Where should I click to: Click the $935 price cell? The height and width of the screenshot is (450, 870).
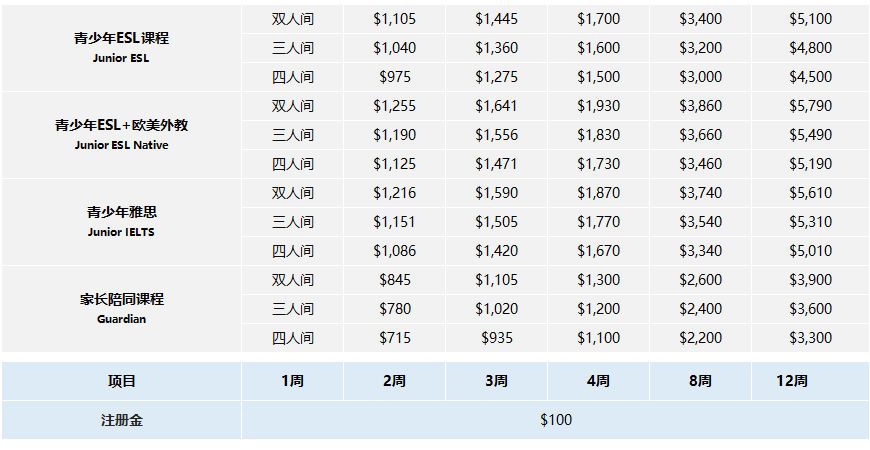497,338
